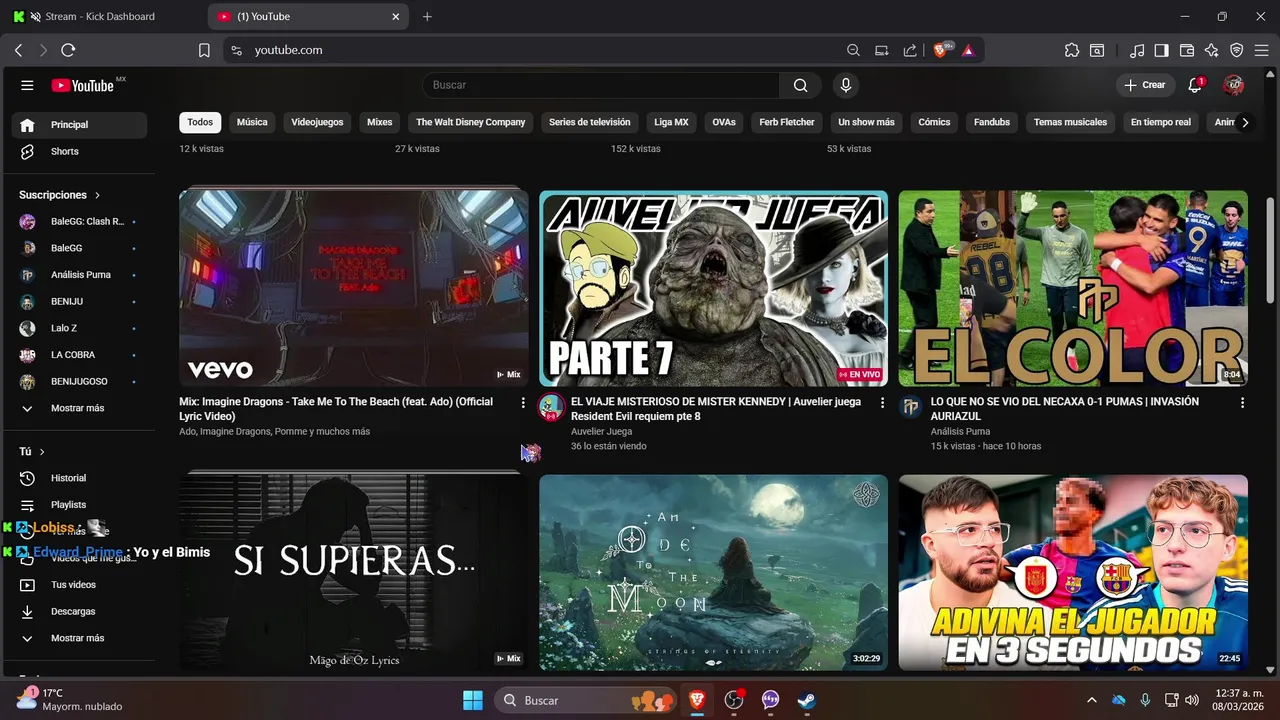Open Brave VPN shield icon
Viewport: 1280px width, 720px height.
coord(1237,50)
